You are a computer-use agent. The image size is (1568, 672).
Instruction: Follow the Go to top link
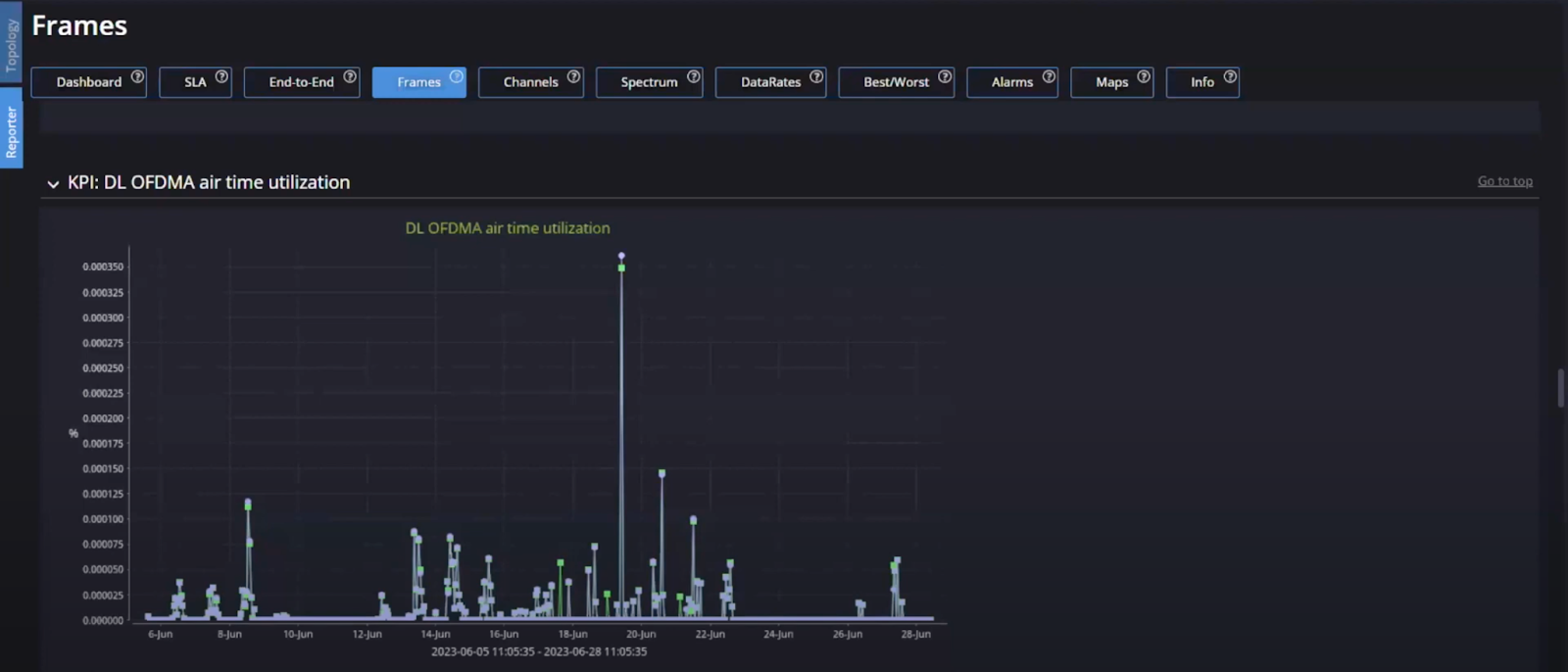(x=1504, y=181)
